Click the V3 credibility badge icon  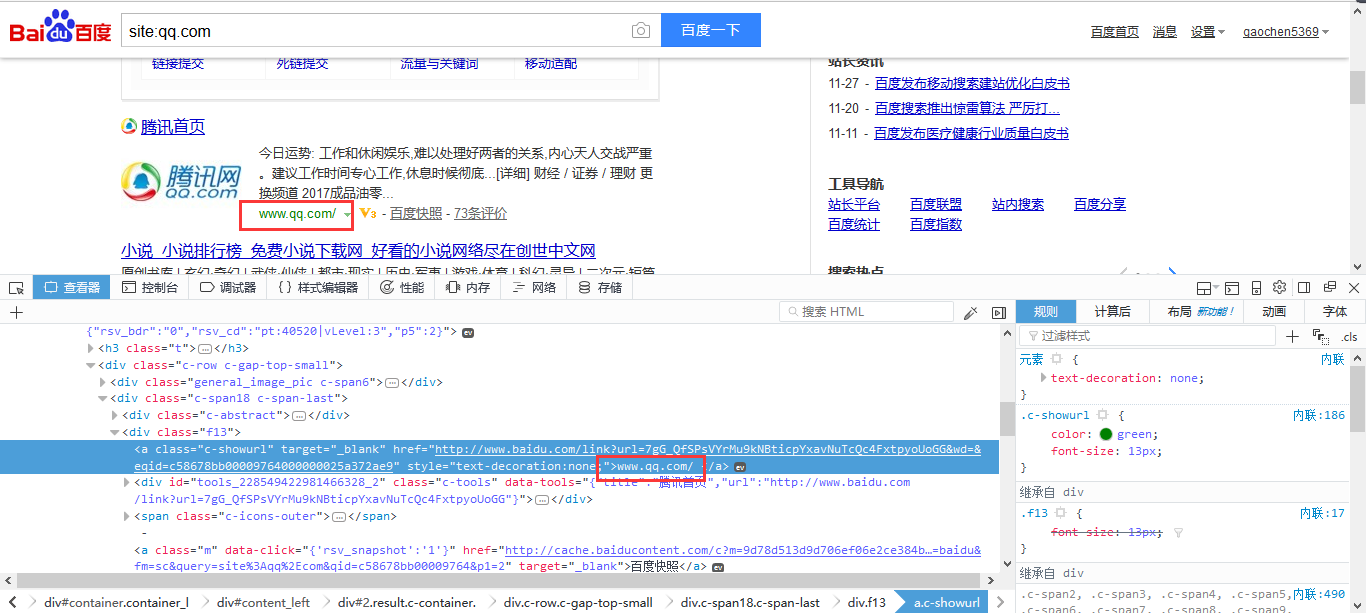click(367, 213)
